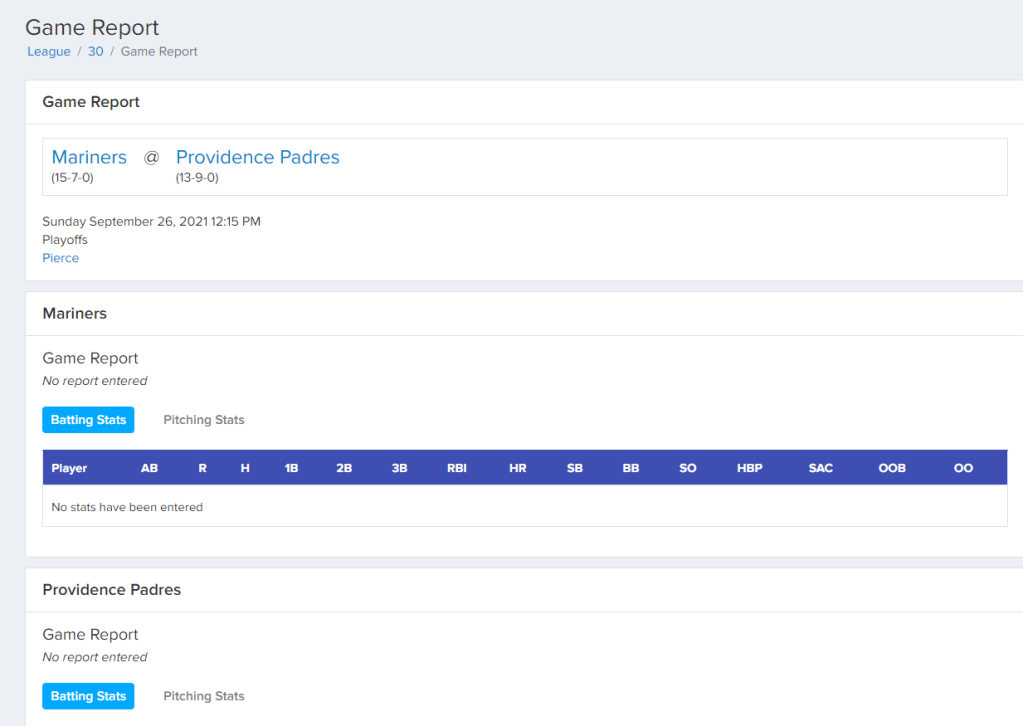Click the HR column header
The image size is (1023, 726).
point(517,468)
